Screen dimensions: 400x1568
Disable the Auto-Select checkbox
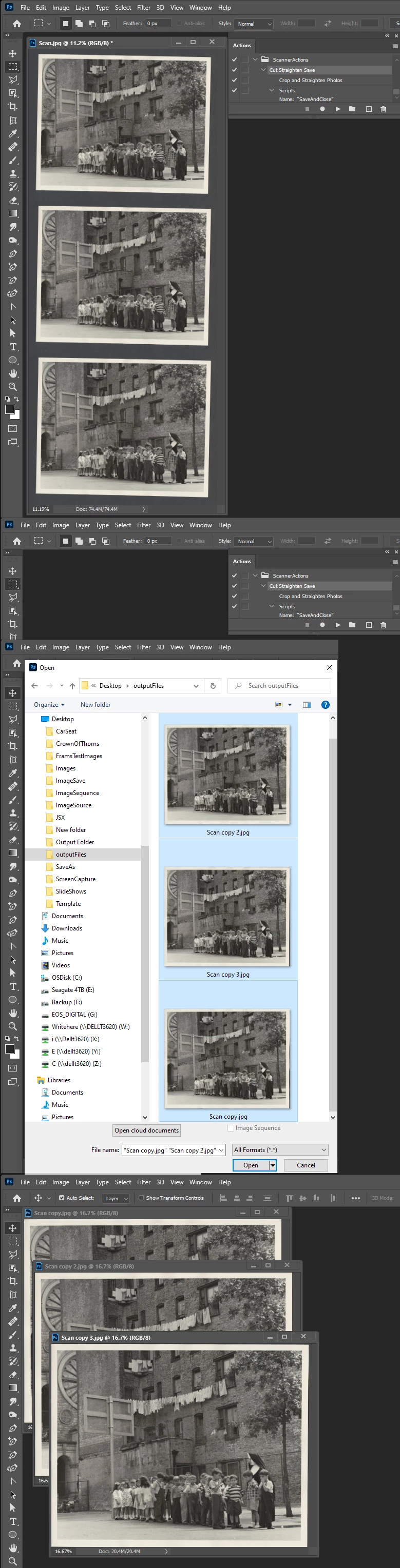coord(62,1198)
